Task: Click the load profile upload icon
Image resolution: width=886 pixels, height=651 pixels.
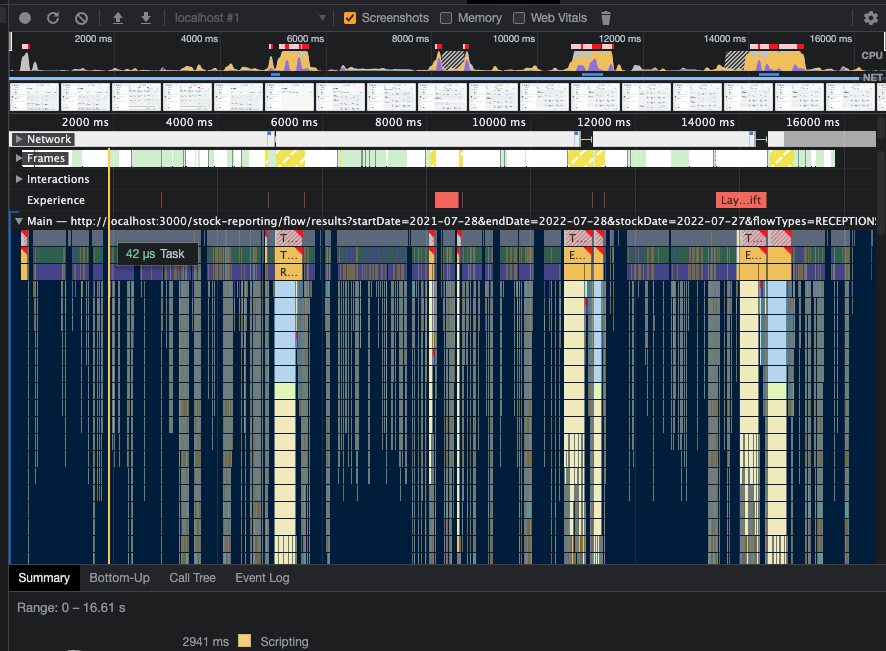Action: 118,18
